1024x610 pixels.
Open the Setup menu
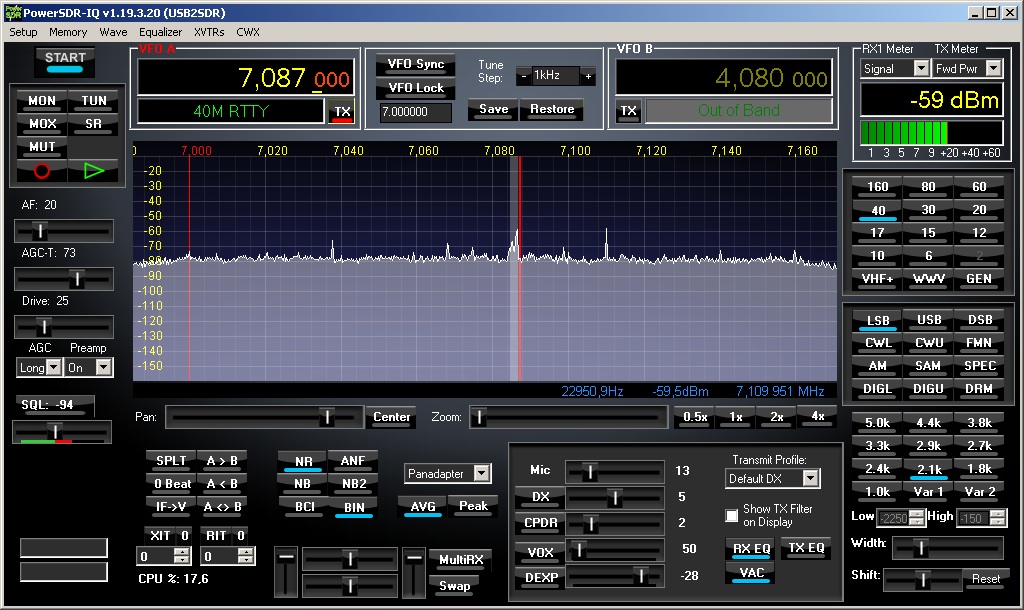(23, 32)
